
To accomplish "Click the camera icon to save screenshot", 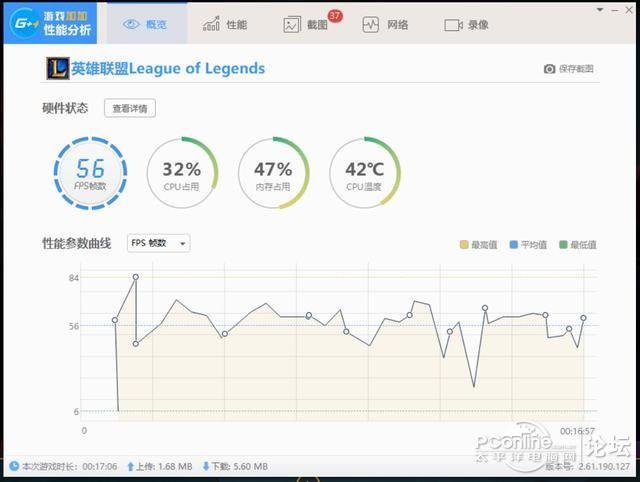I will tap(549, 69).
